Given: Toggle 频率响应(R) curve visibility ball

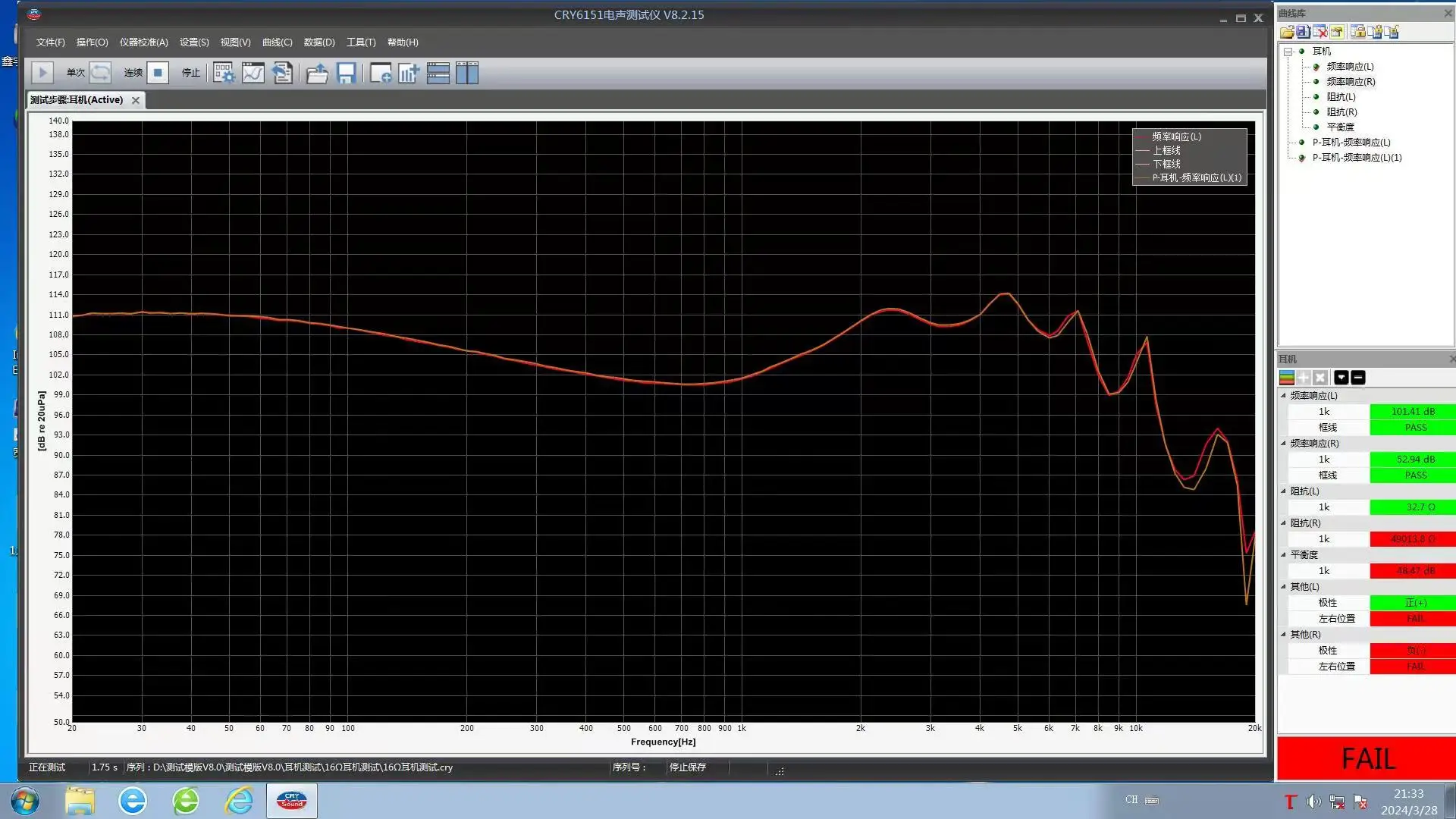Looking at the screenshot, I should coord(1316,82).
